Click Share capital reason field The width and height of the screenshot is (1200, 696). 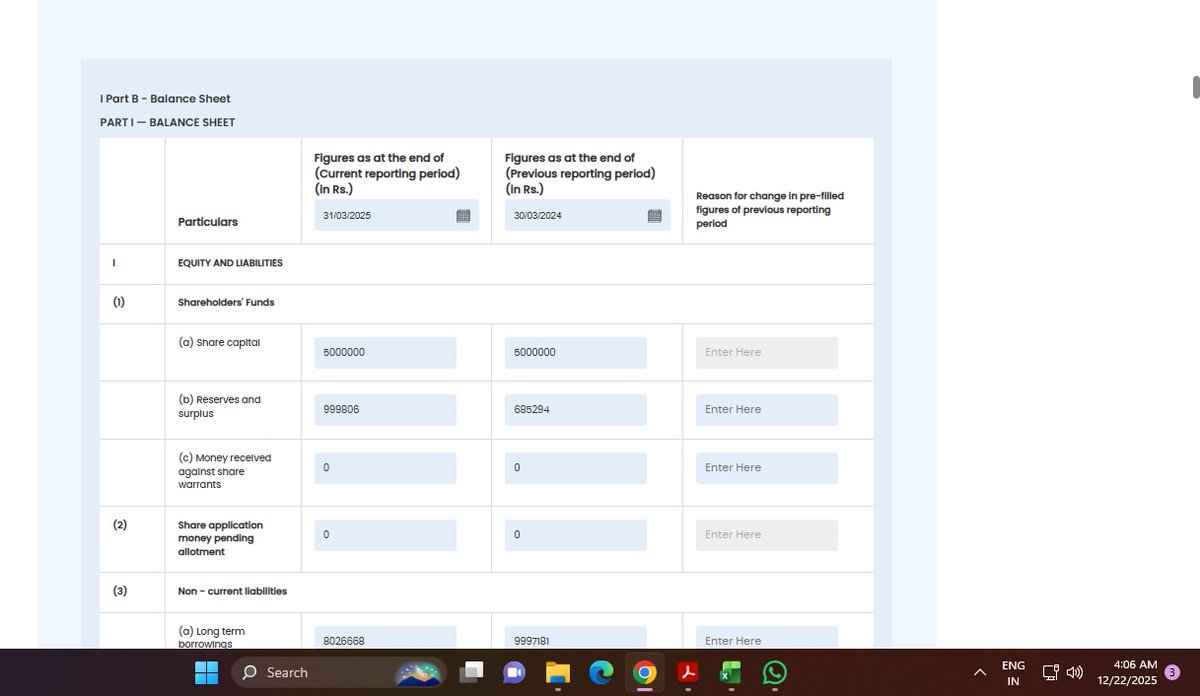click(x=767, y=353)
